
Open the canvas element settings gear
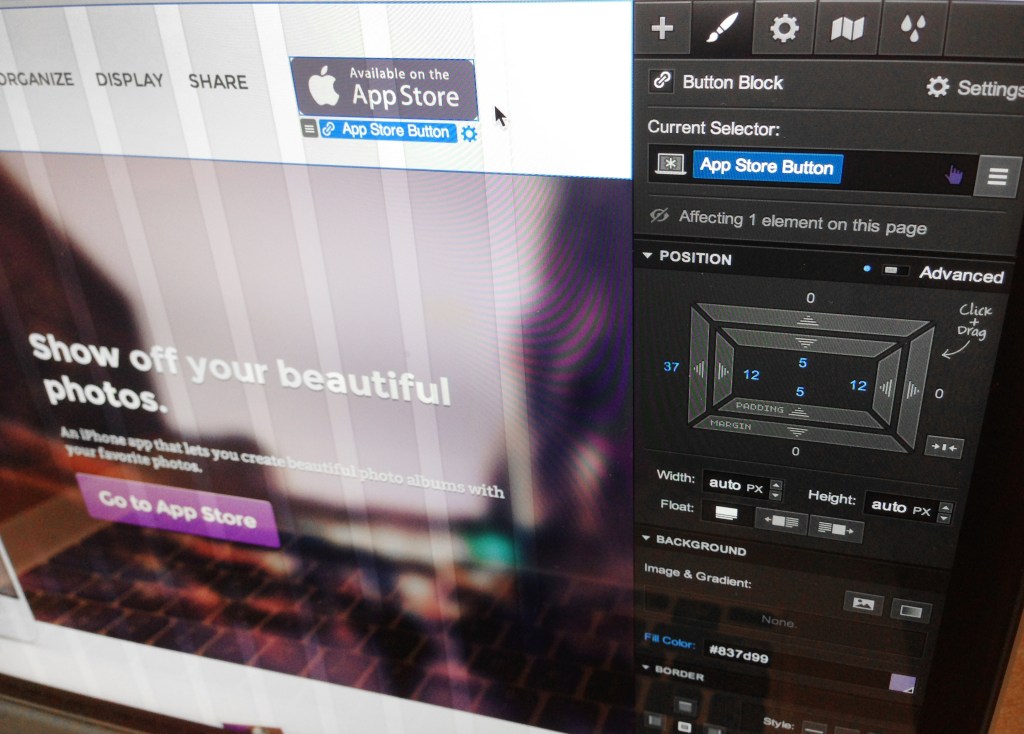469,133
